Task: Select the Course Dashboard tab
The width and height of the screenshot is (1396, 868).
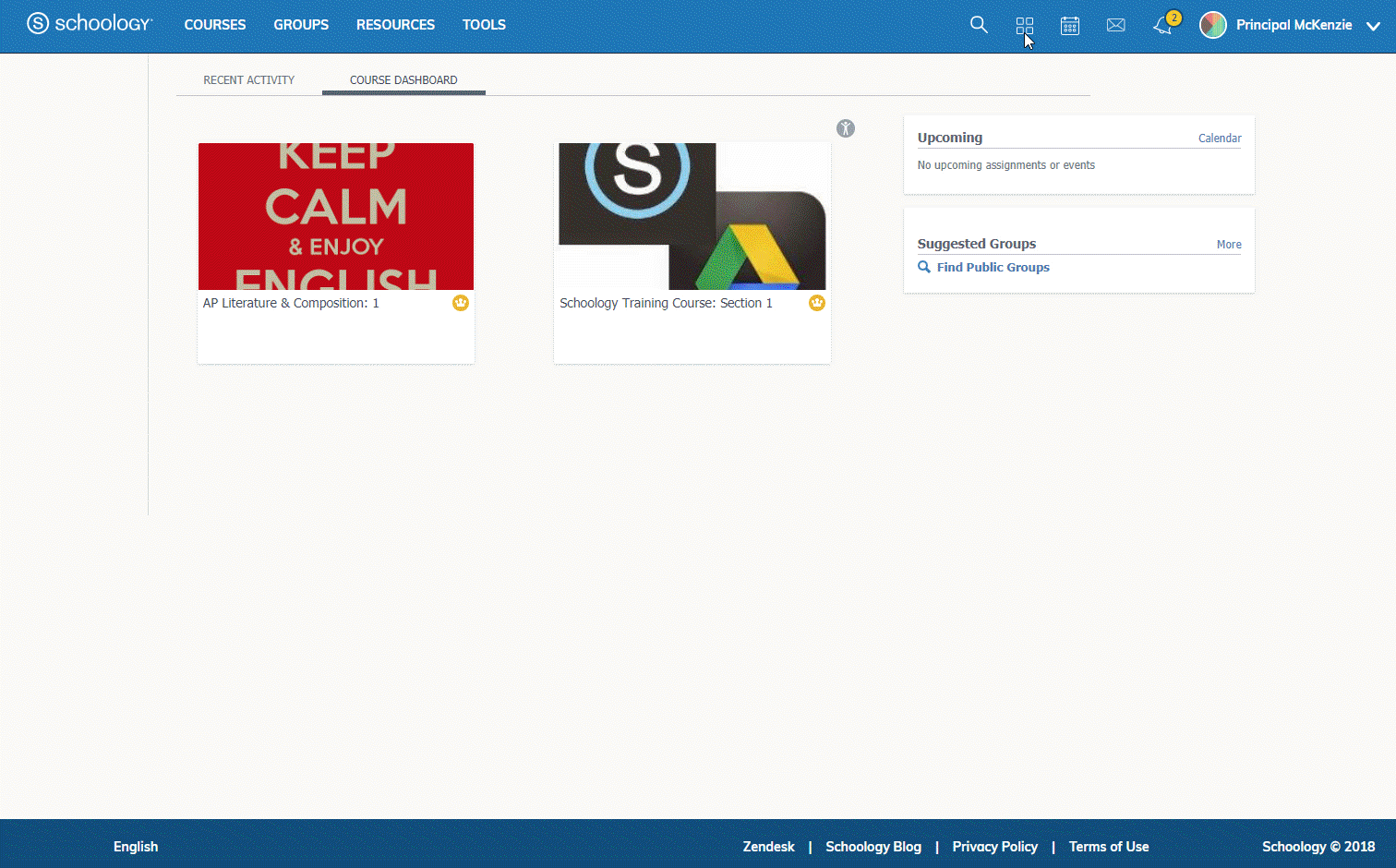Action: click(x=403, y=80)
